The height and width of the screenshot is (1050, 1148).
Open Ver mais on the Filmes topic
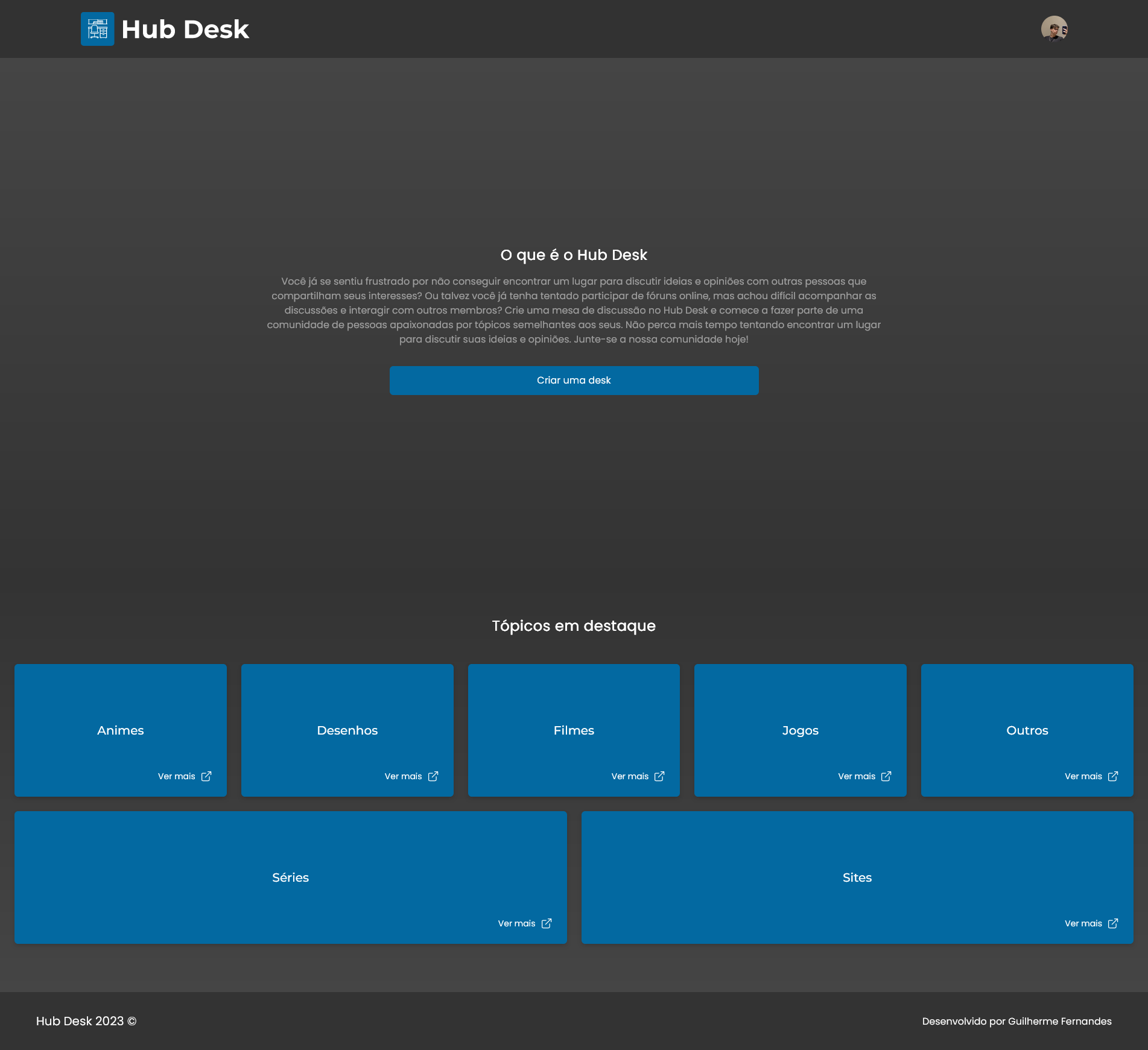tap(630, 776)
